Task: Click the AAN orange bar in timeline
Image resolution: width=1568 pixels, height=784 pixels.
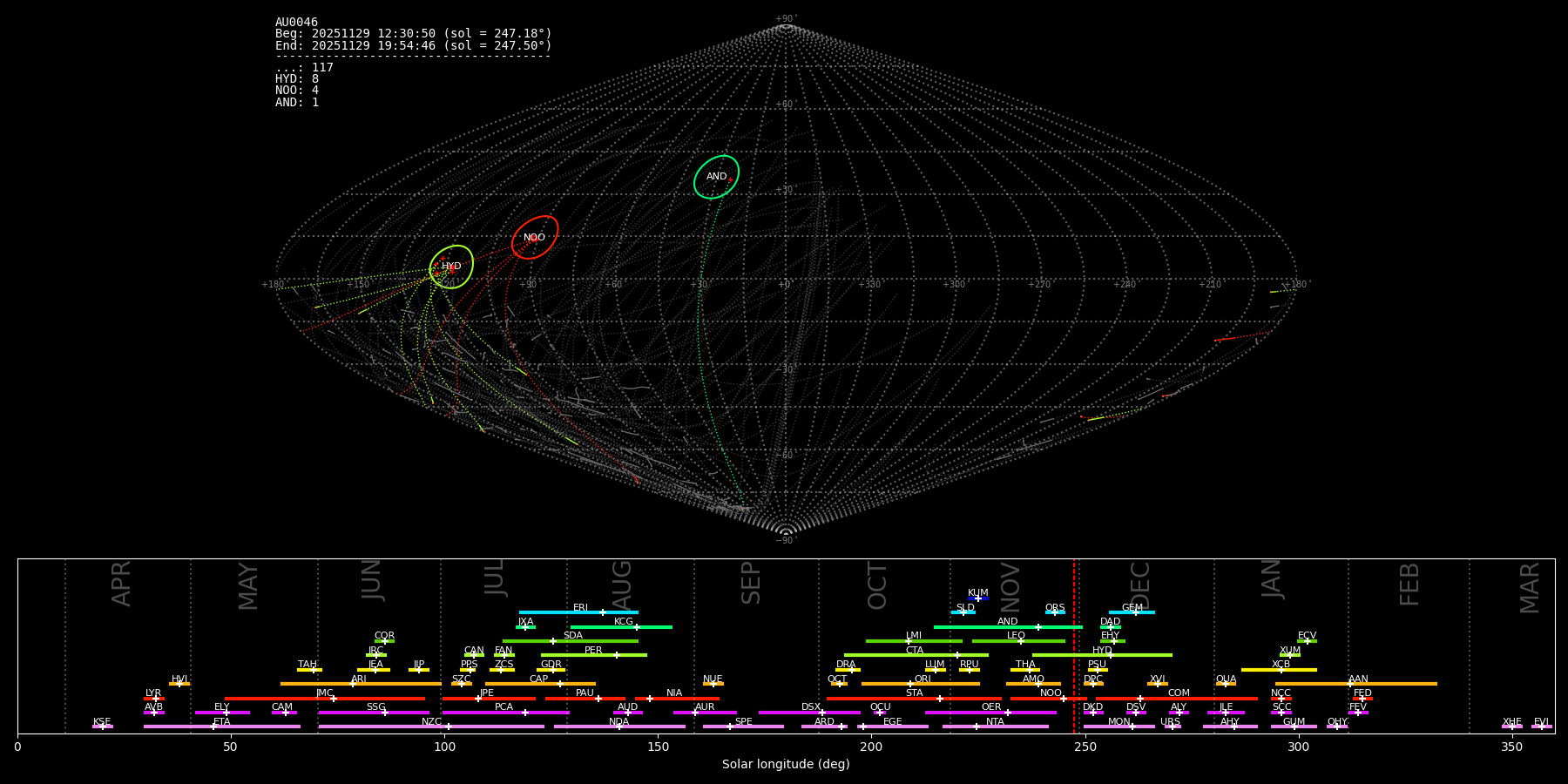Action: [x=1356, y=684]
